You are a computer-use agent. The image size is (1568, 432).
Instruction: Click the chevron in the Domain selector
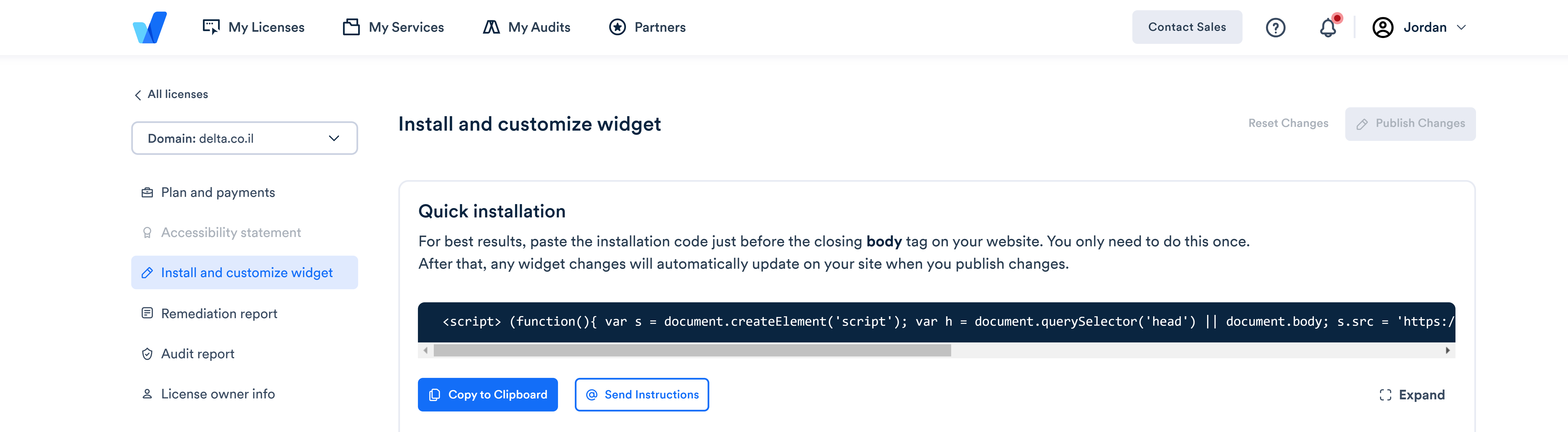334,138
